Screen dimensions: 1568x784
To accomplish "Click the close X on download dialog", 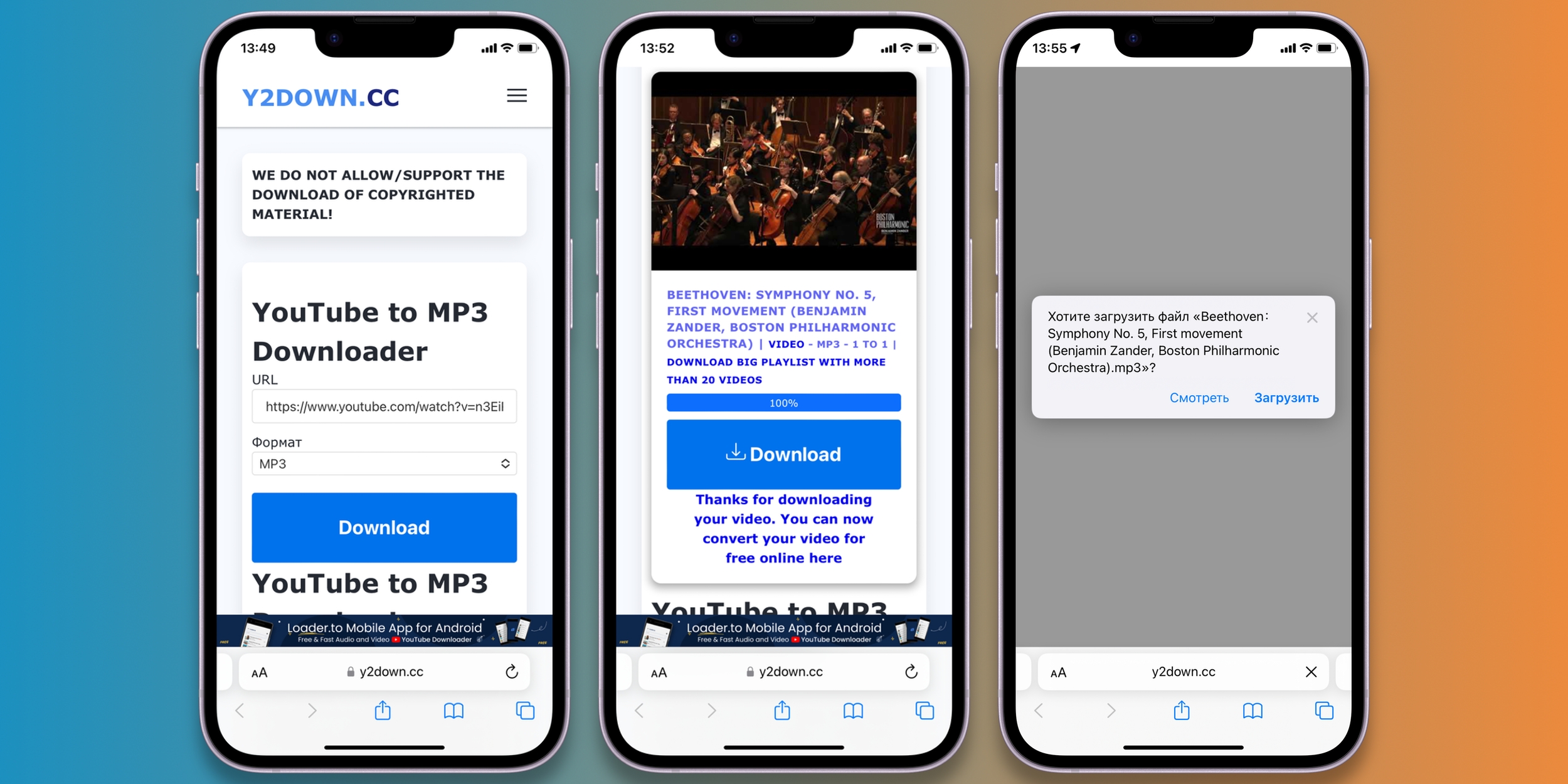I will tap(1313, 313).
